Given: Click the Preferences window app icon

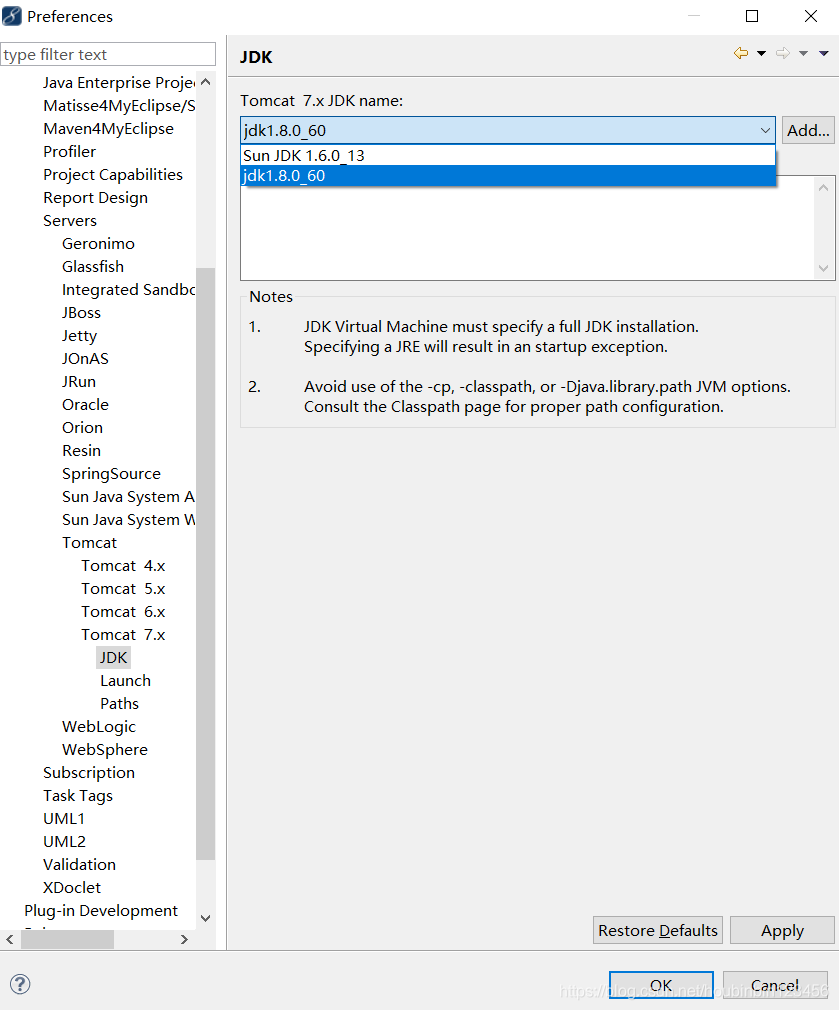Looking at the screenshot, I should pos(12,16).
